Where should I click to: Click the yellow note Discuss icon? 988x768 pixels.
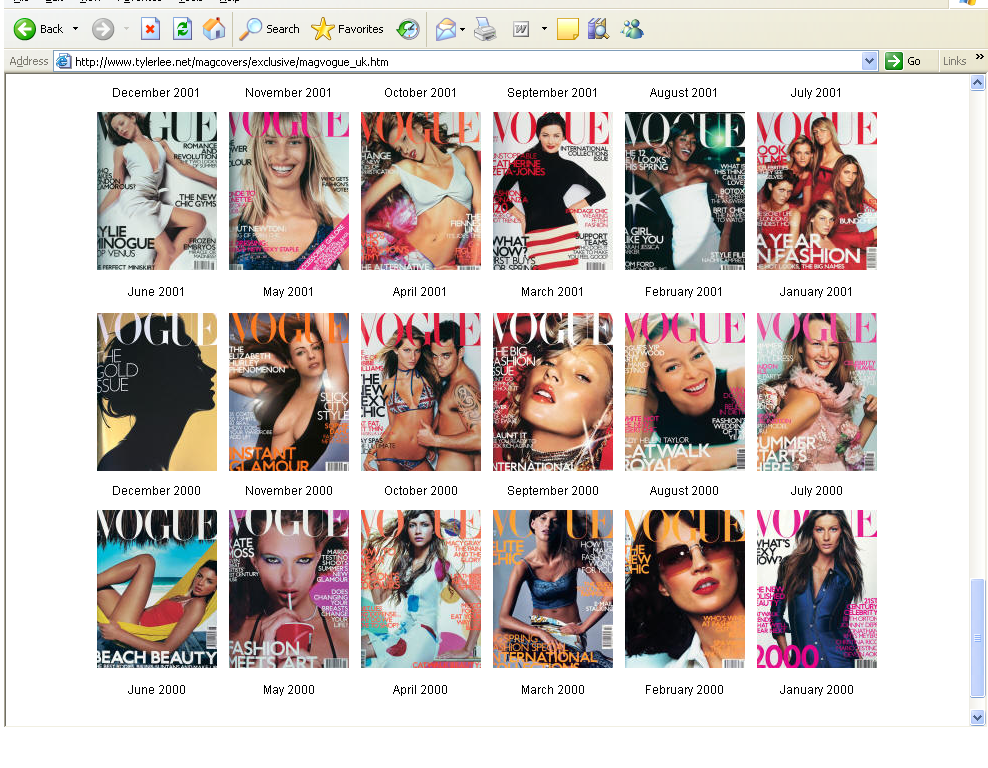click(568, 29)
